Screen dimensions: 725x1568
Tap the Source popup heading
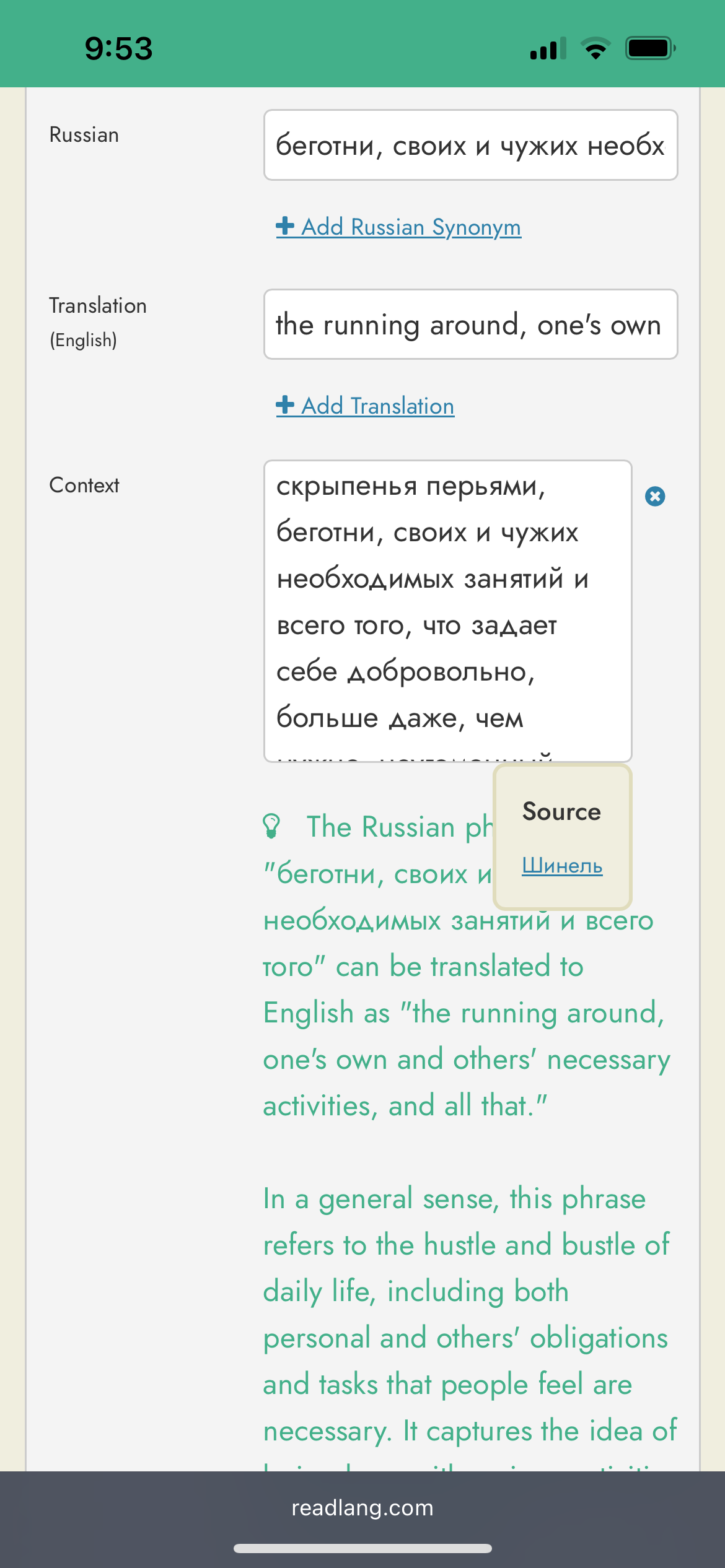(x=561, y=811)
